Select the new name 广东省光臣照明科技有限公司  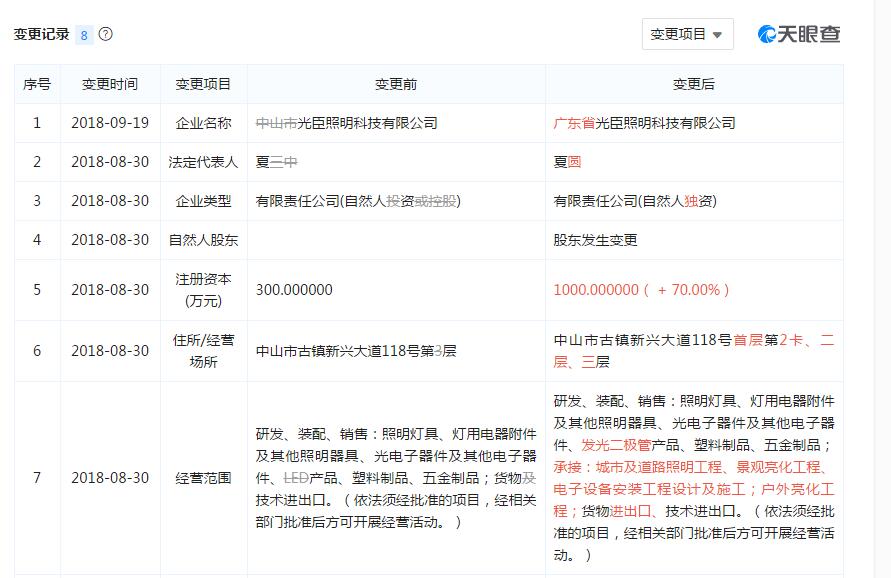pos(644,123)
